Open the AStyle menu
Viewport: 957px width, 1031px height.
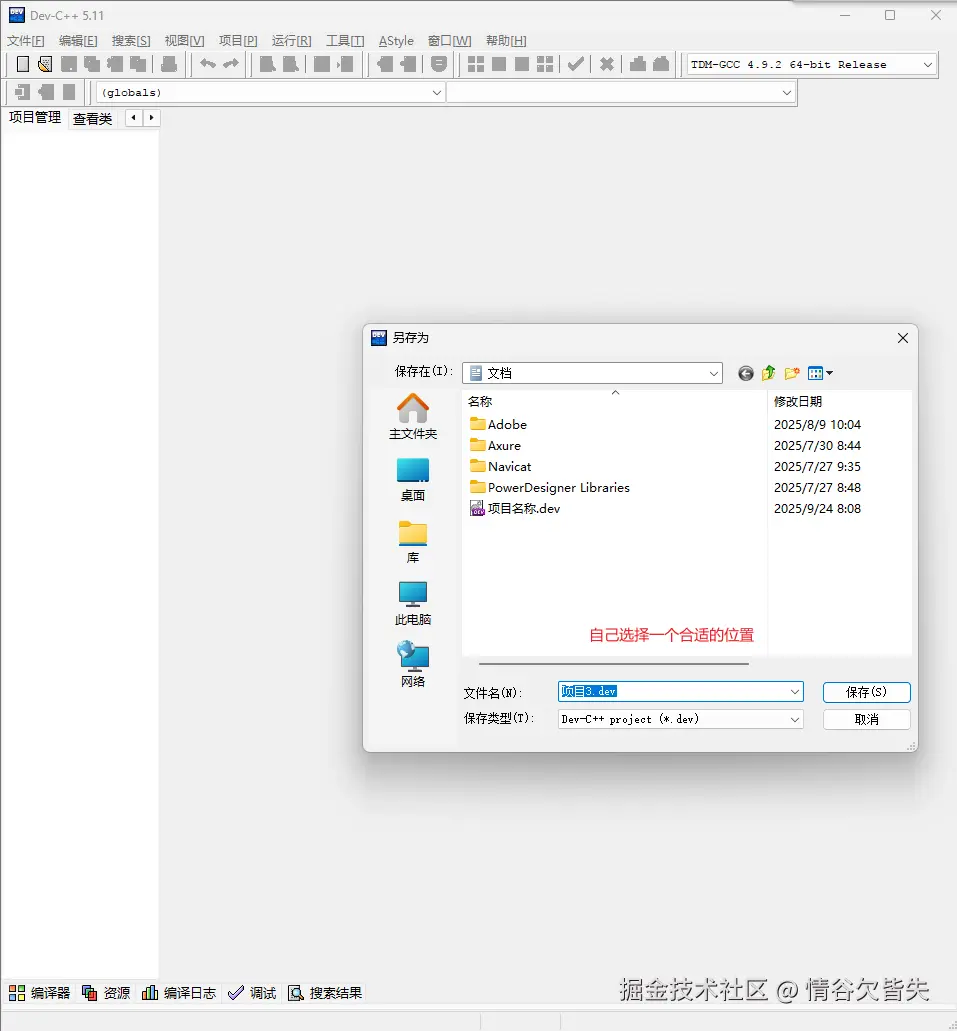click(x=396, y=41)
